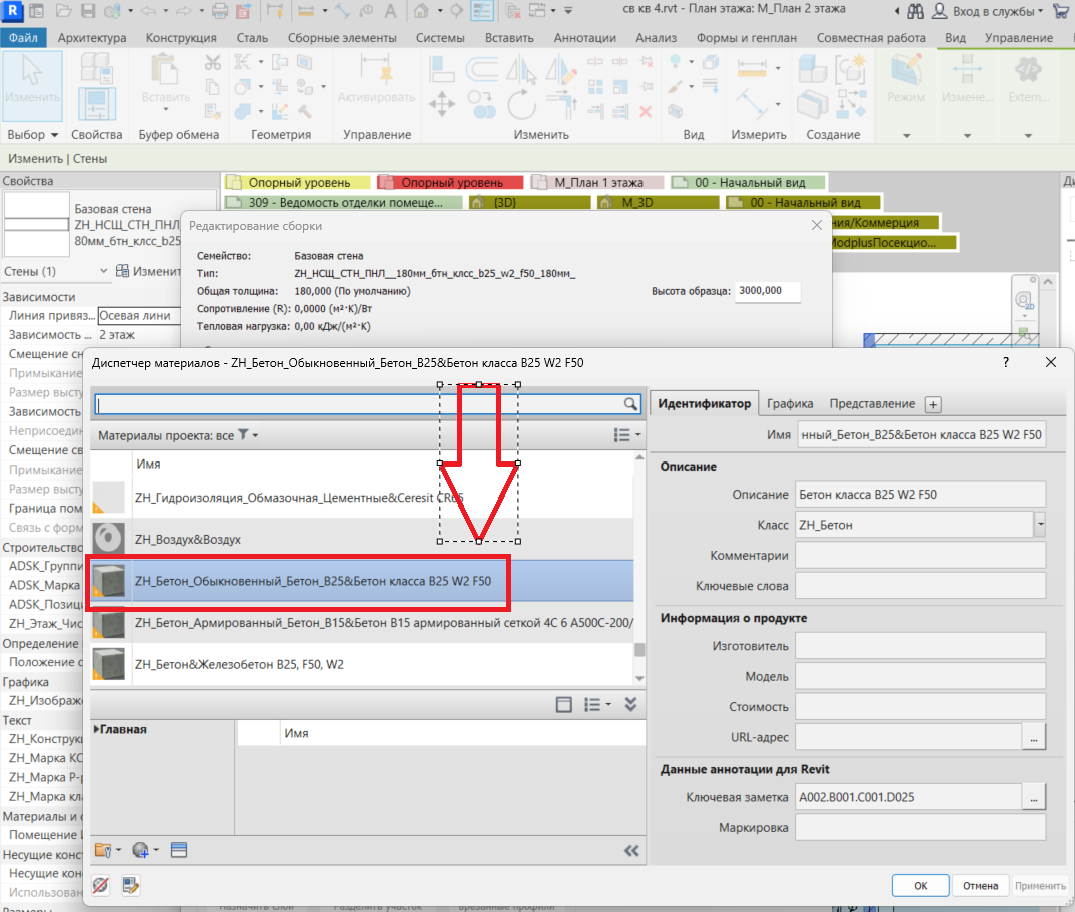Toggle the library panel display square icon

(x=564, y=705)
